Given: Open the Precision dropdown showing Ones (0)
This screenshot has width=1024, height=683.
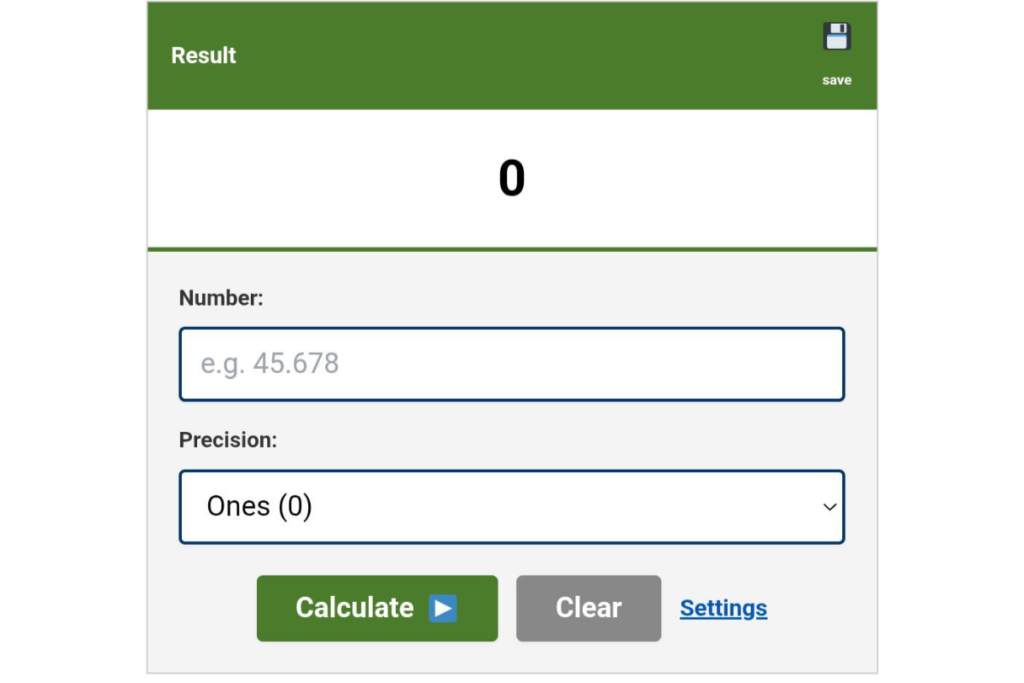Looking at the screenshot, I should 512,507.
